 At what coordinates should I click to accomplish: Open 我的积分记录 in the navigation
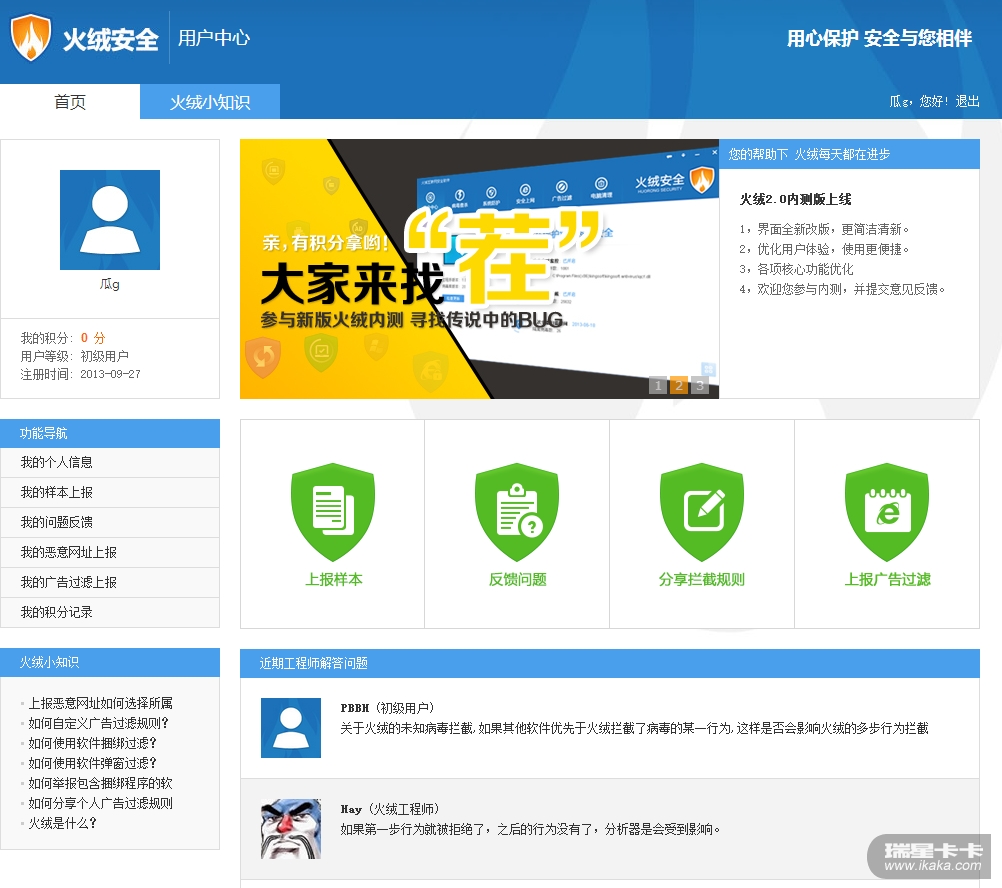pyautogui.click(x=110, y=613)
